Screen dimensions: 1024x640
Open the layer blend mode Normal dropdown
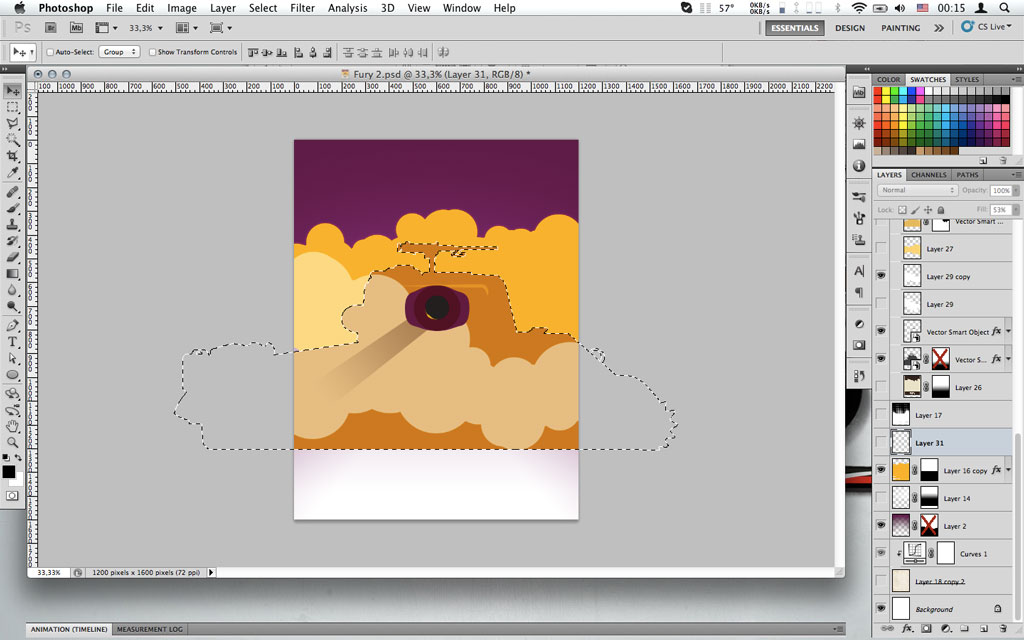(917, 190)
